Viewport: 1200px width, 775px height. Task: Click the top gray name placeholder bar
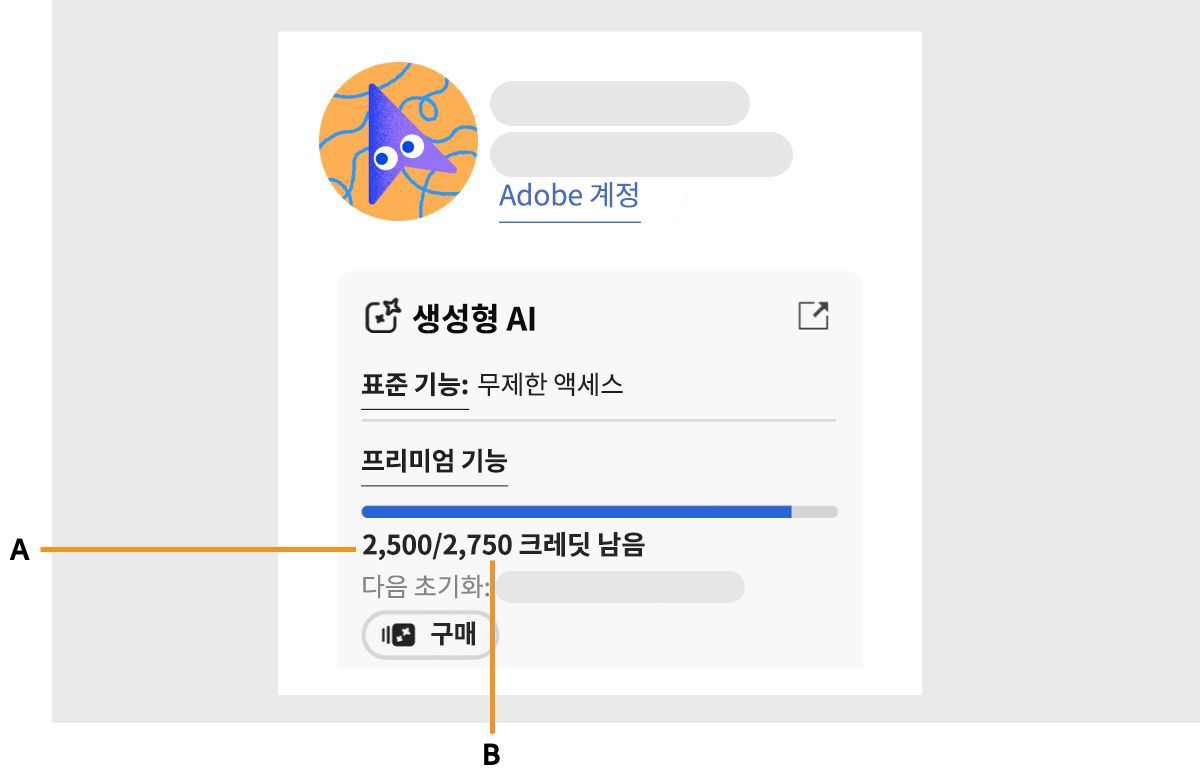618,102
